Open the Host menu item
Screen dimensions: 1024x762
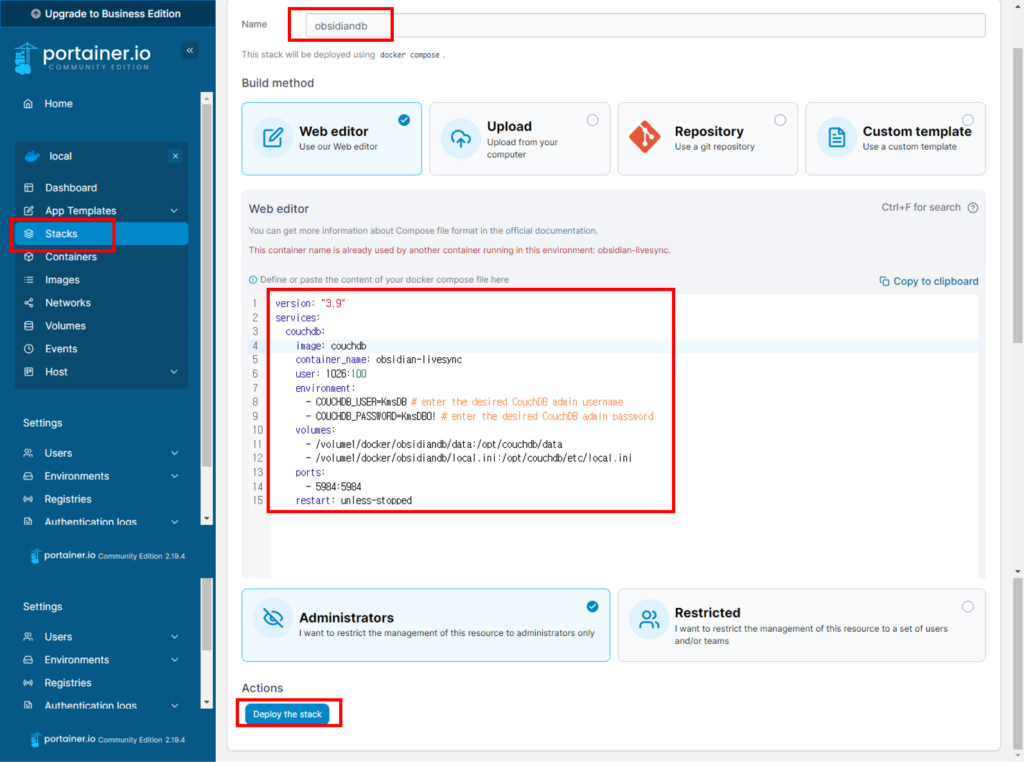pos(102,372)
